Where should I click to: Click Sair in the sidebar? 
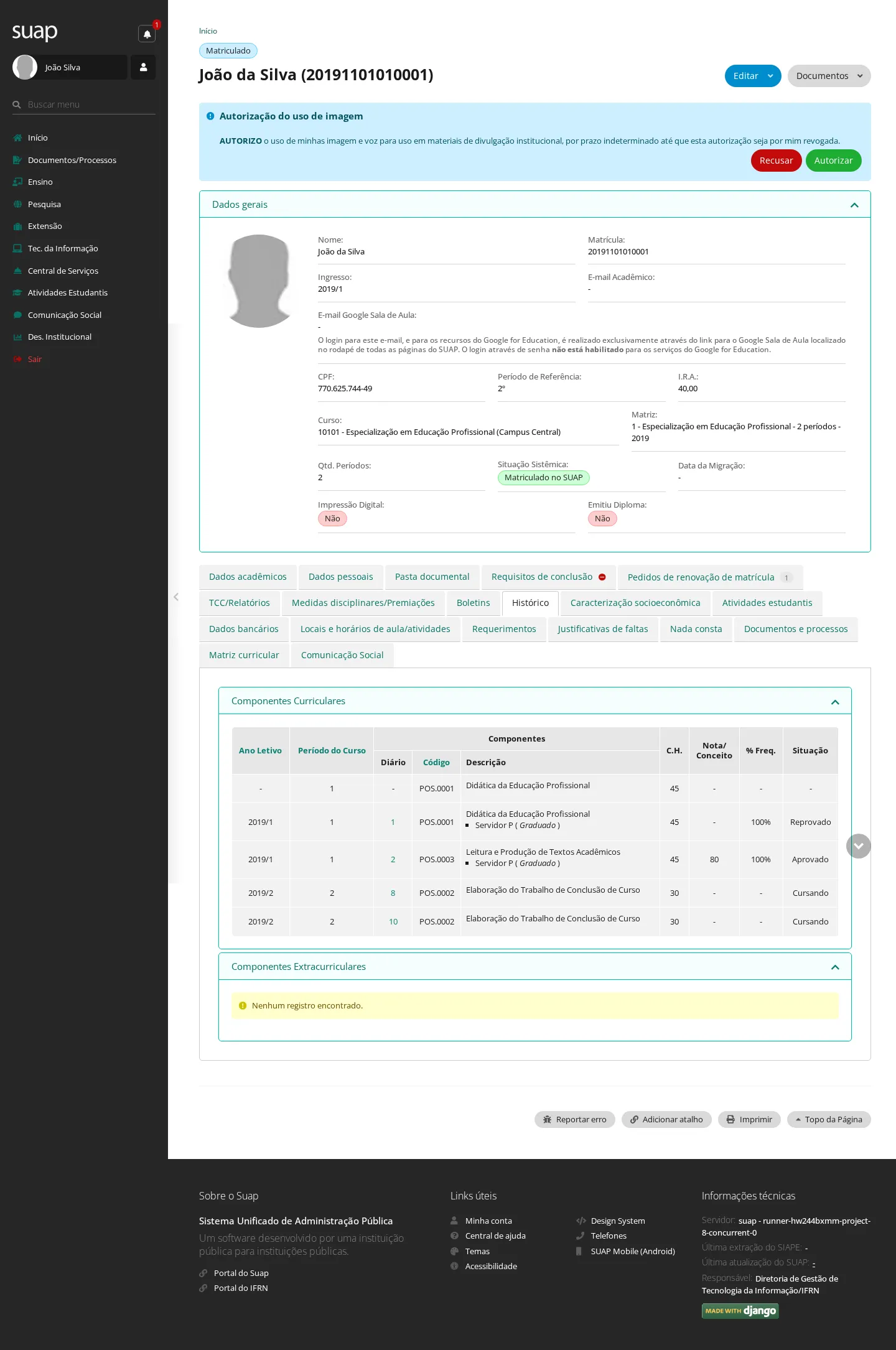(35, 359)
